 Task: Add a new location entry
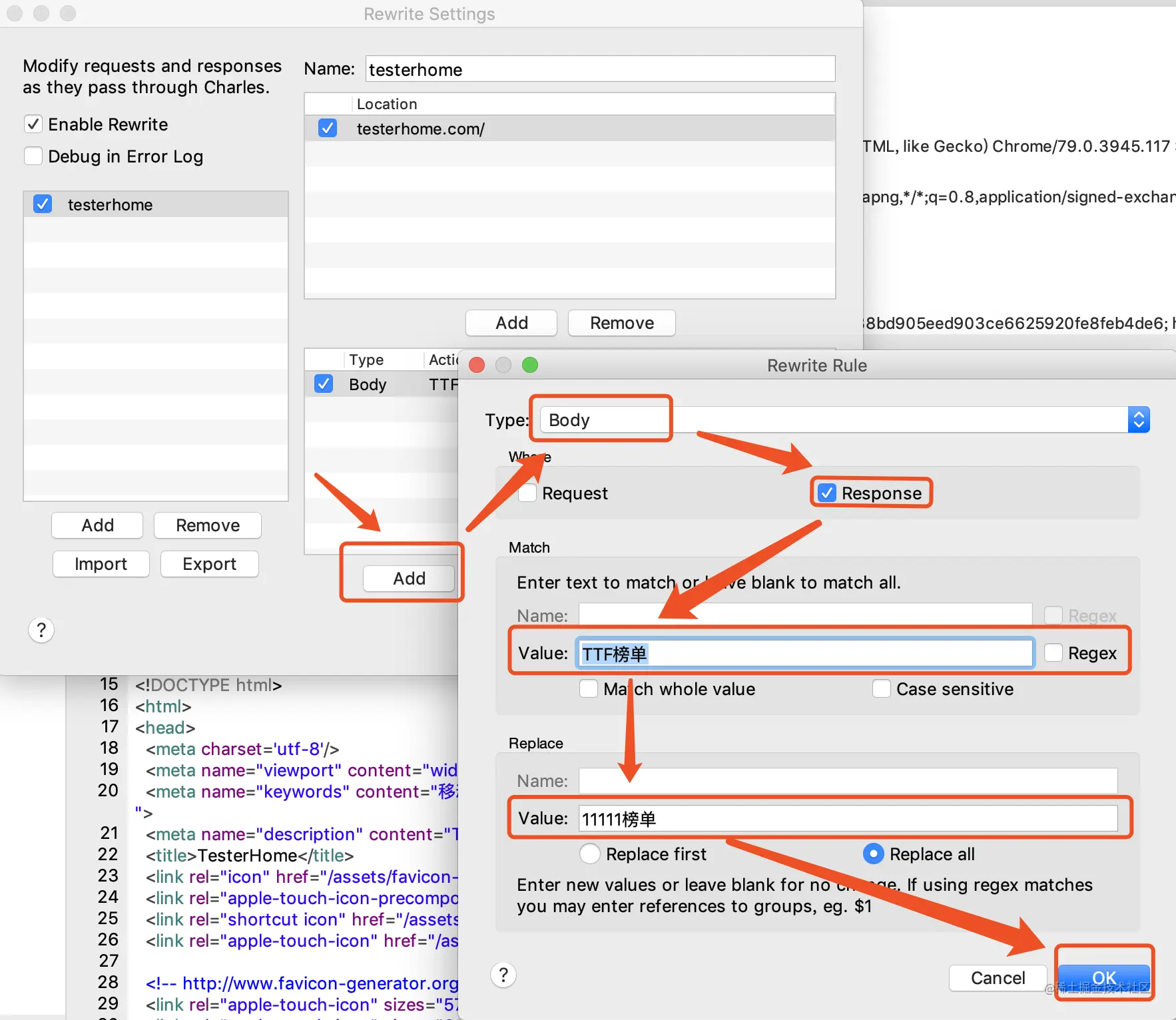[511, 323]
